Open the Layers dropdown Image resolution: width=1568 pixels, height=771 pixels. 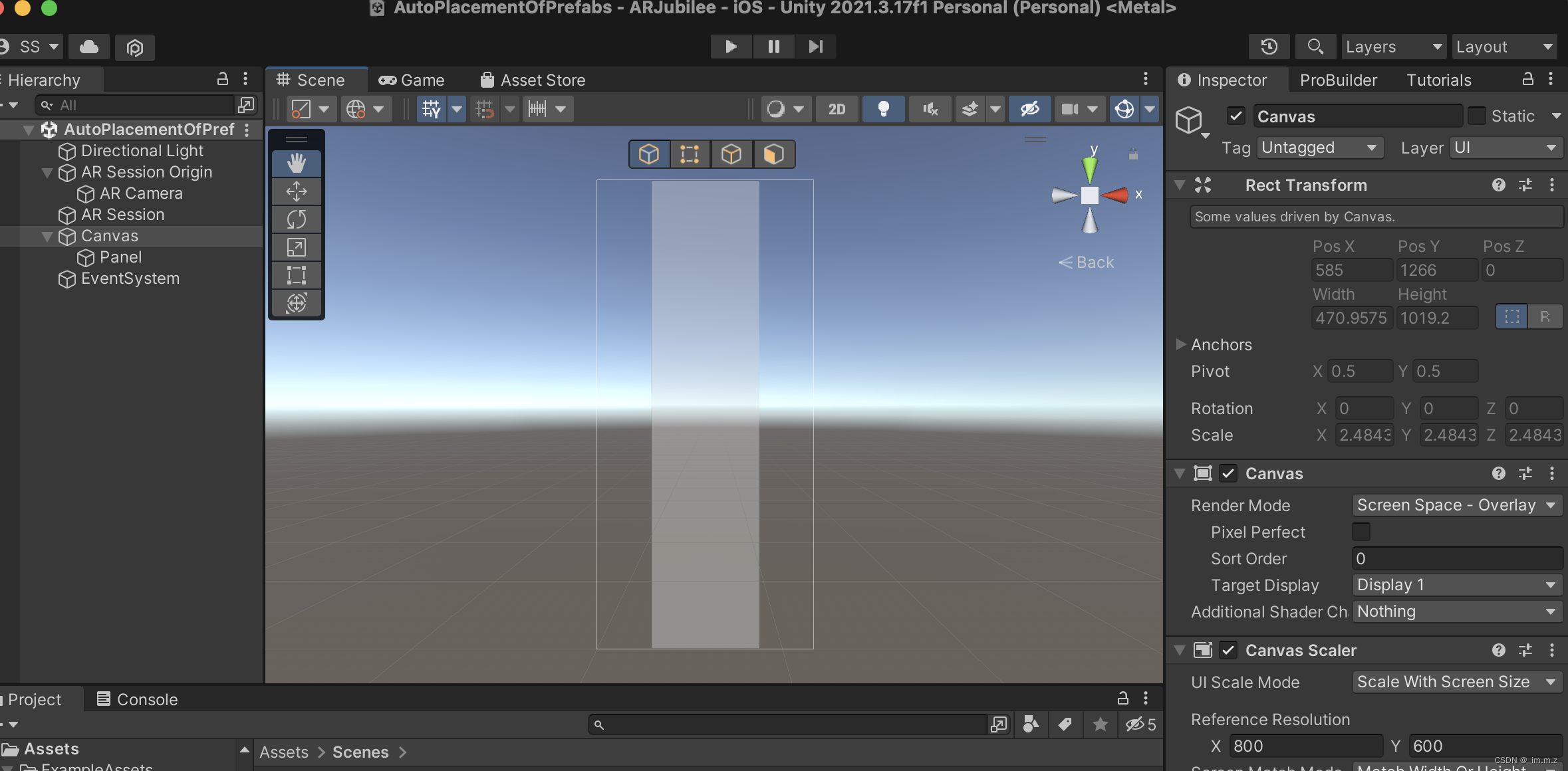[x=1393, y=47]
